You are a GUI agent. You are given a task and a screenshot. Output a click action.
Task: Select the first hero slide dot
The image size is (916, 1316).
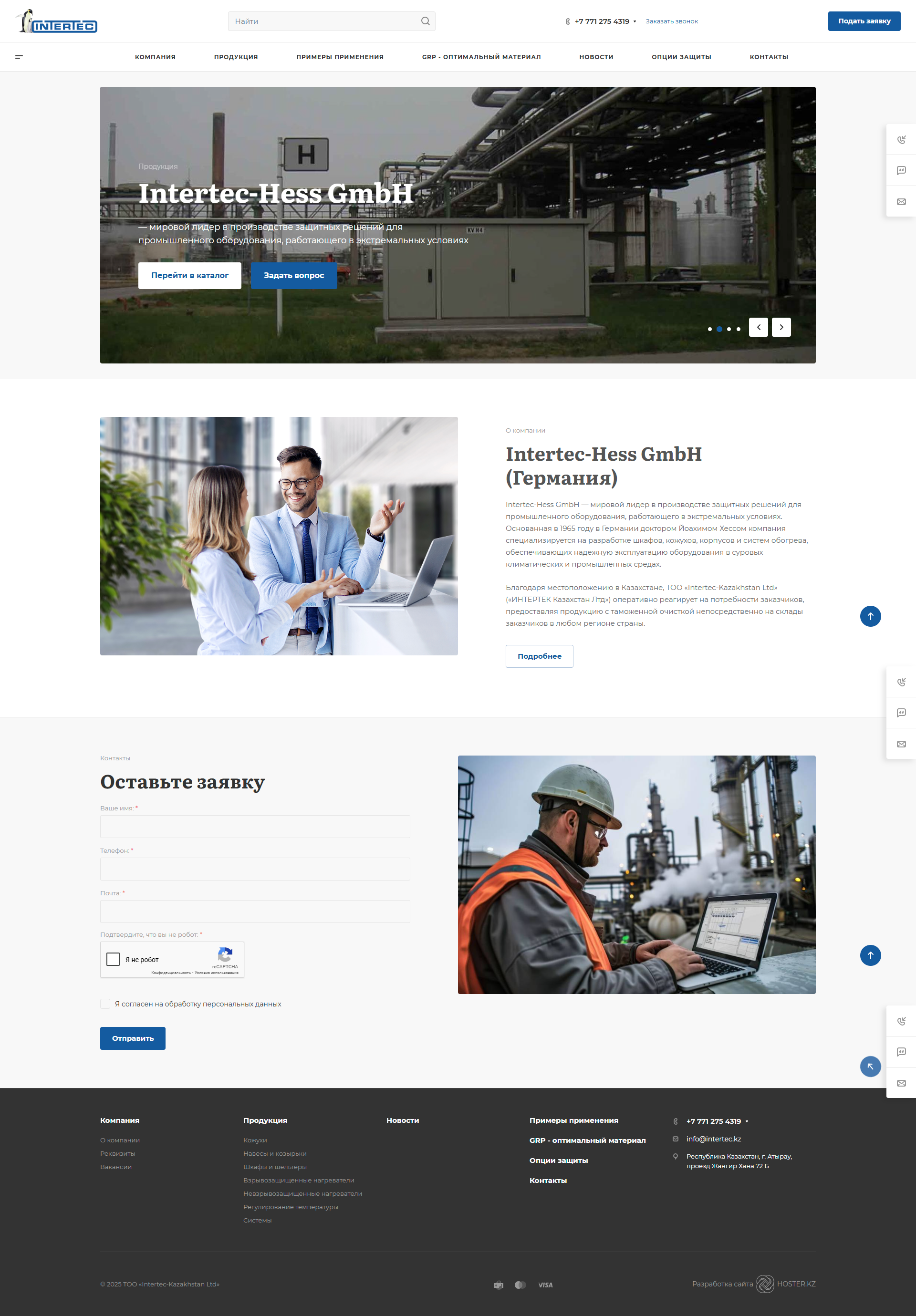(709, 329)
